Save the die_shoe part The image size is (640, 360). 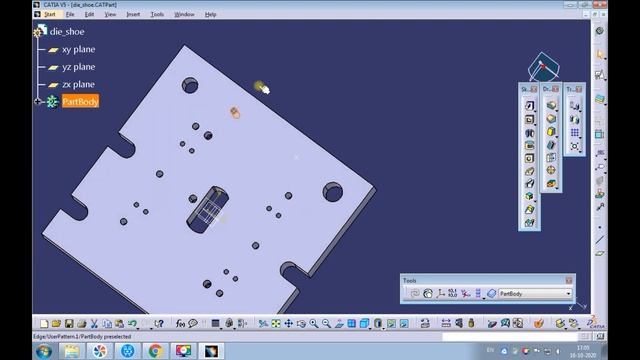click(x=69, y=324)
